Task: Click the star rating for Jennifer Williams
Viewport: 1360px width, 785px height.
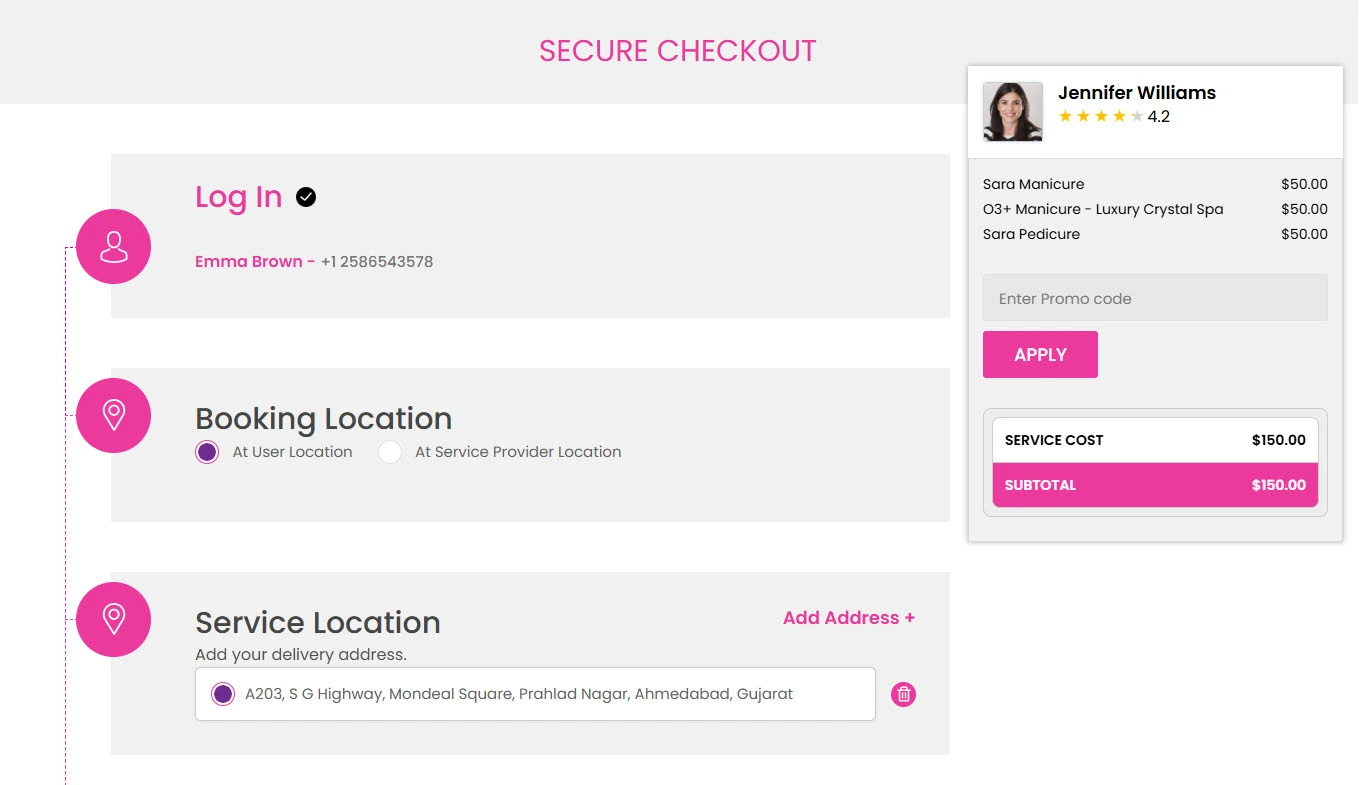Action: coord(1100,117)
